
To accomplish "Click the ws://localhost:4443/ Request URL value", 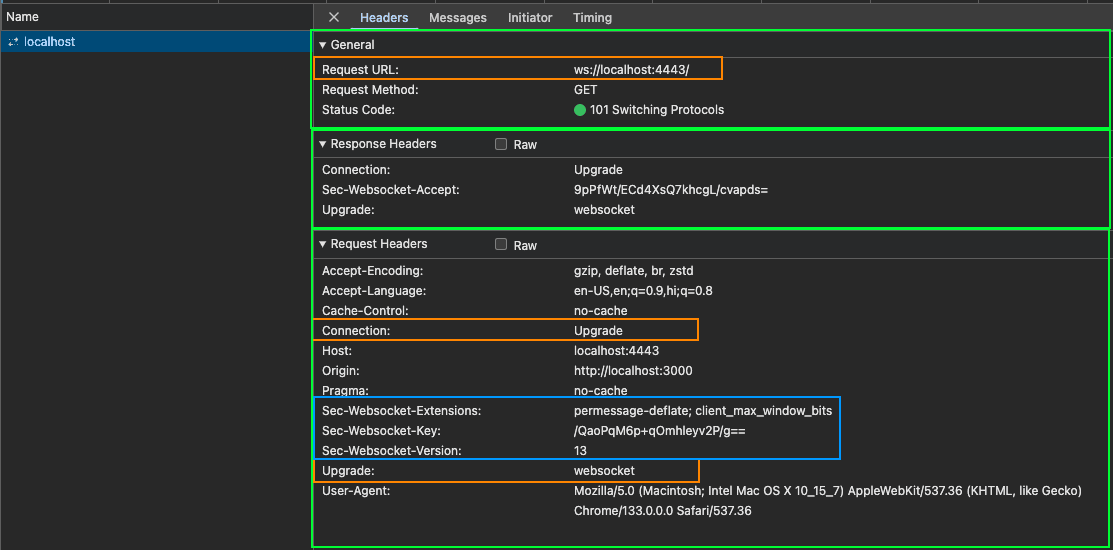I will 631,70.
